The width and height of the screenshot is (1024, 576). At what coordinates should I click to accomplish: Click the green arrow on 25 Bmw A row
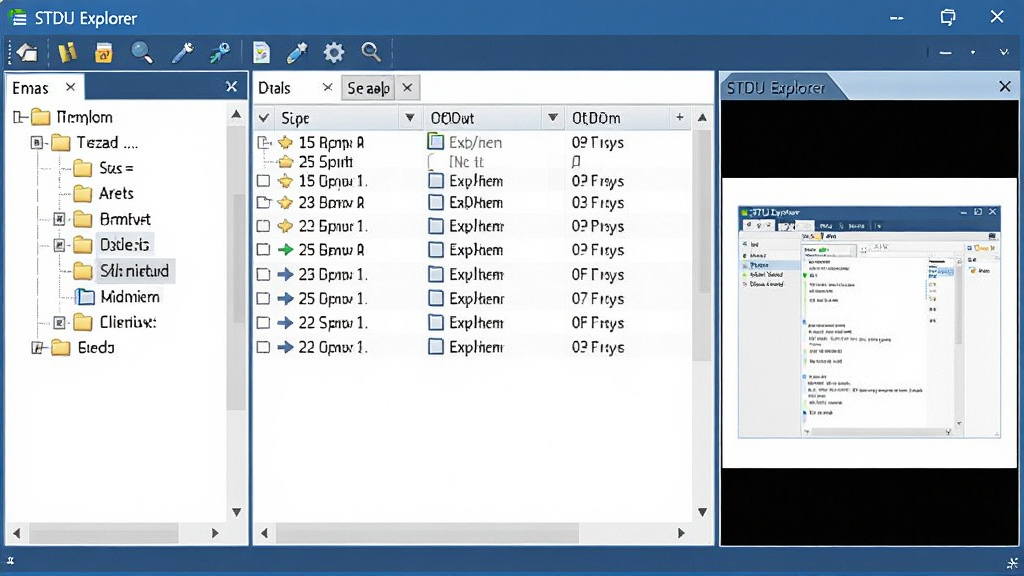(x=285, y=249)
